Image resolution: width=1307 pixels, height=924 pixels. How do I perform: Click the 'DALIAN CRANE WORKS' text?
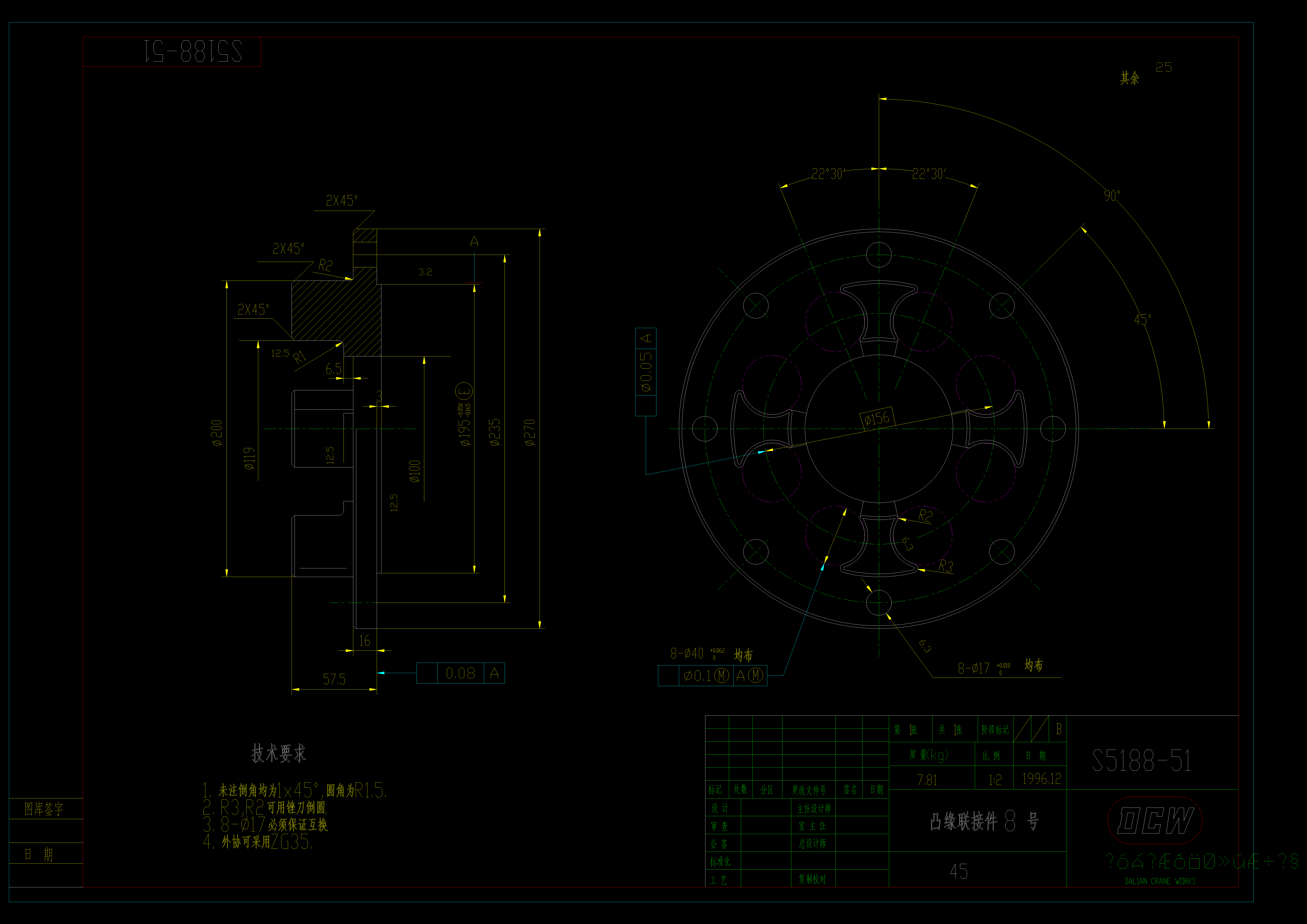[1160, 881]
